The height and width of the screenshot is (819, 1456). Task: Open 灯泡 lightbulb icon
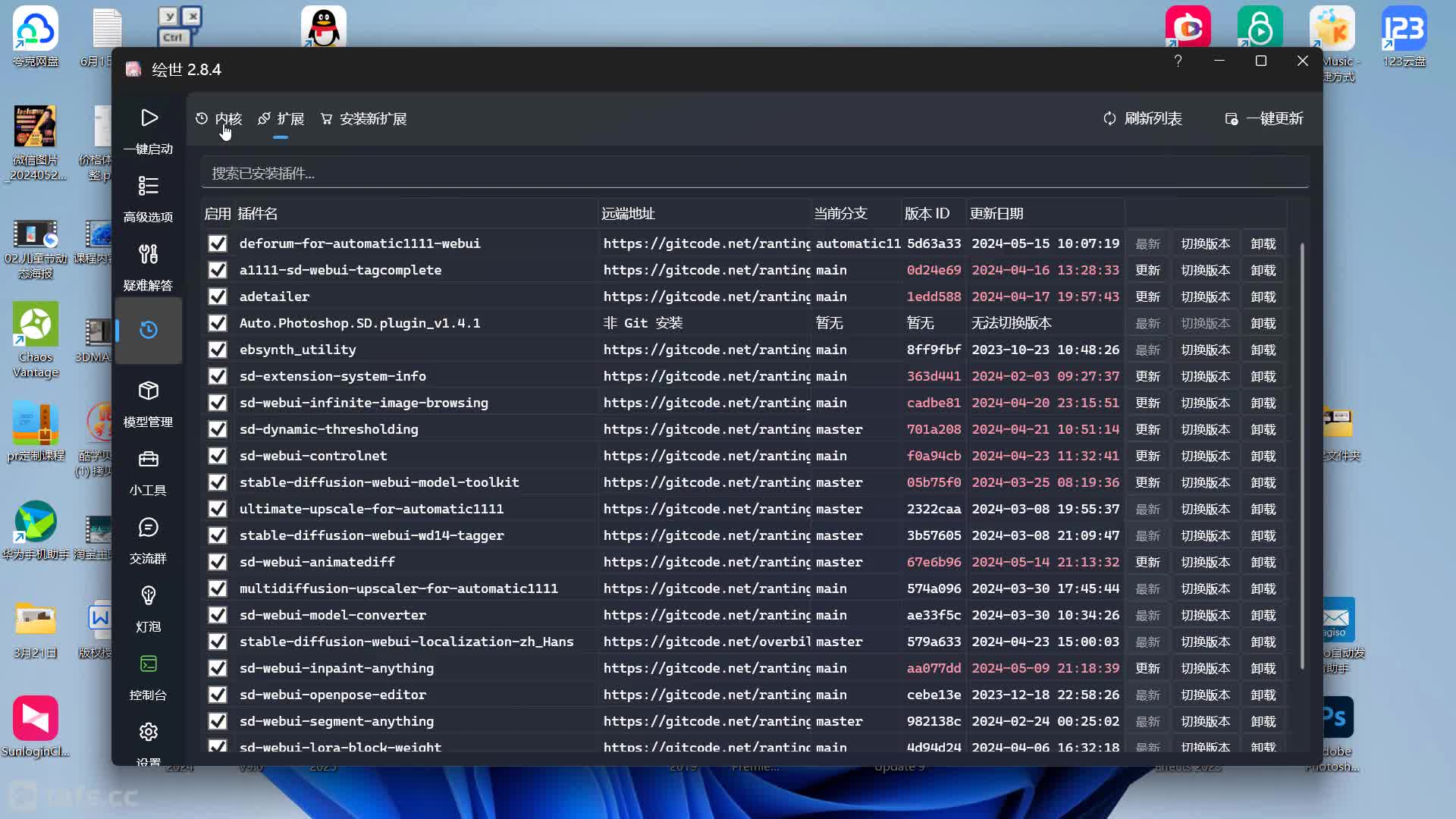tap(149, 595)
